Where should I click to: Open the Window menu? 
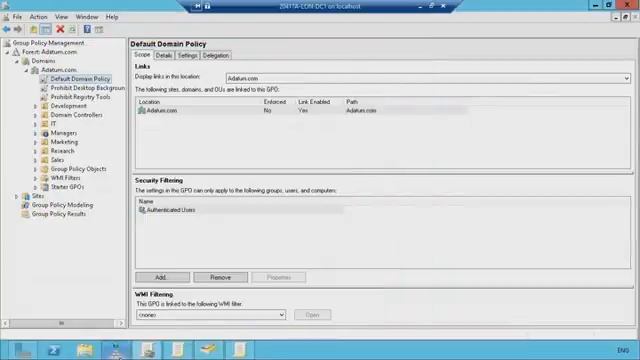[x=87, y=17]
